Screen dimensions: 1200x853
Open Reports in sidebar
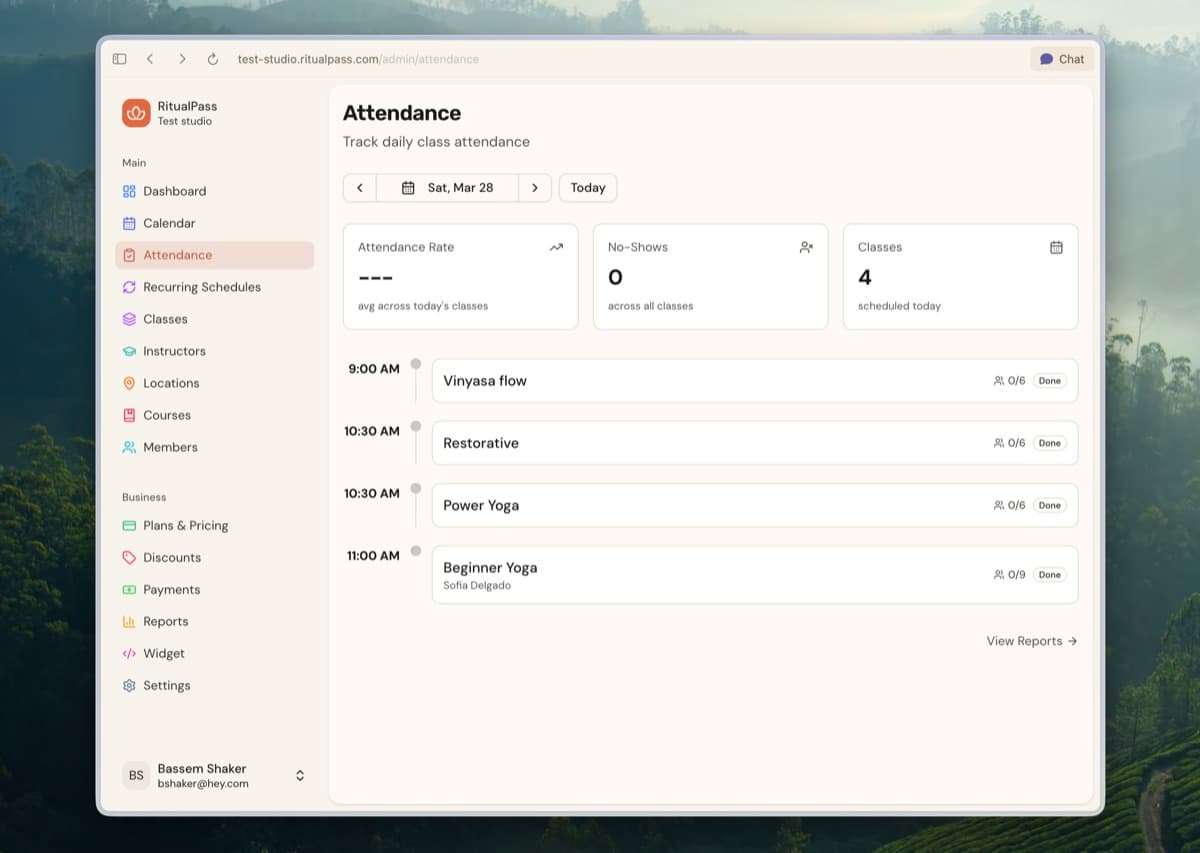click(x=215, y=621)
